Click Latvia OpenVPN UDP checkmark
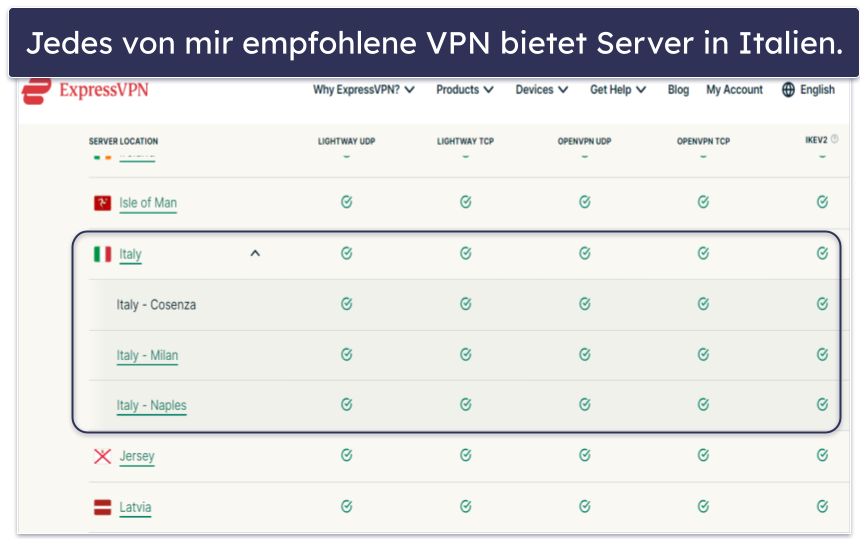Image resolution: width=860 pixels, height=539 pixels. 585,506
